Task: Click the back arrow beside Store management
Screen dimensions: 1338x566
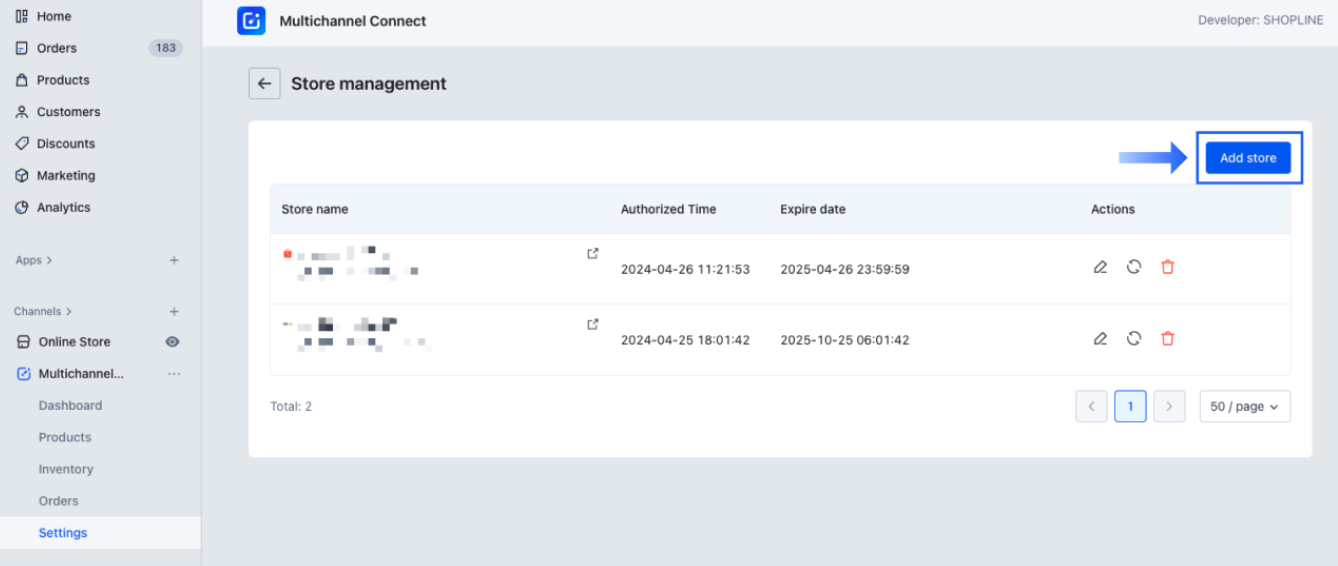Action: point(264,84)
